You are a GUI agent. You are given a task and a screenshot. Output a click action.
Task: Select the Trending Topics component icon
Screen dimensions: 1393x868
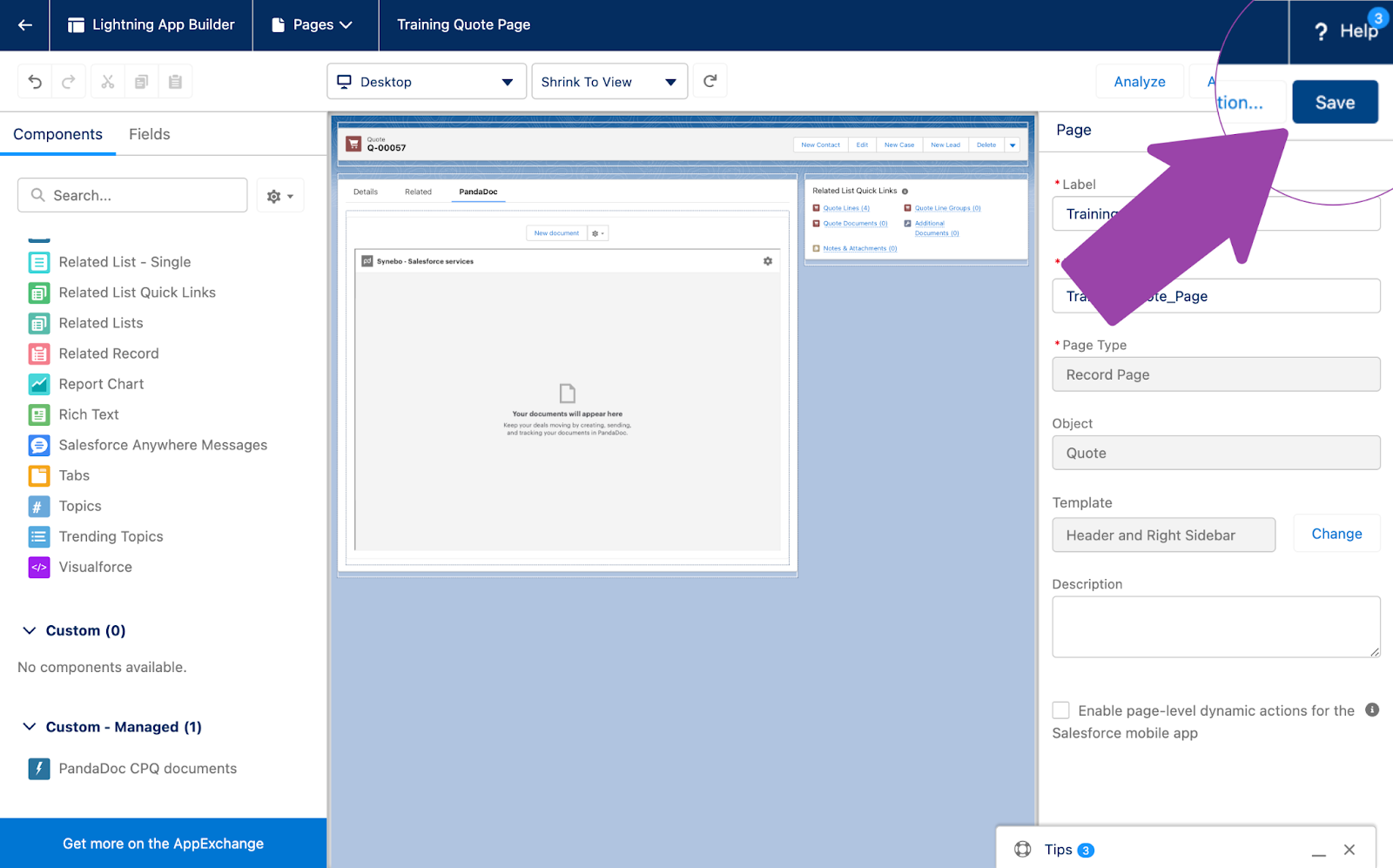click(x=39, y=536)
